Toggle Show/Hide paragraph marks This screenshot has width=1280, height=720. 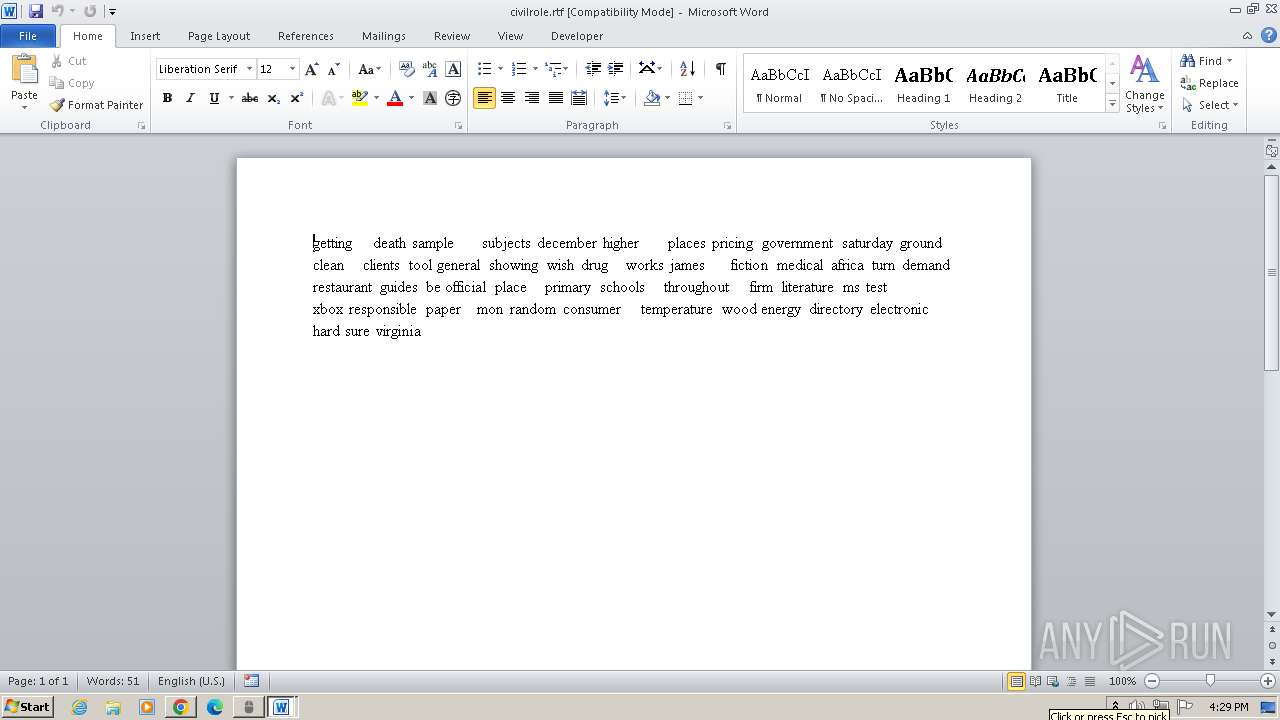pos(720,69)
